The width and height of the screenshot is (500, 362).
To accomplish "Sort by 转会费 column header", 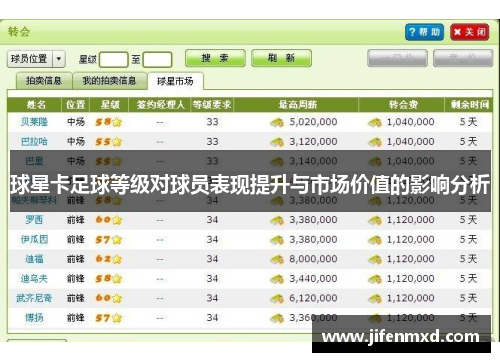I will pos(402,105).
